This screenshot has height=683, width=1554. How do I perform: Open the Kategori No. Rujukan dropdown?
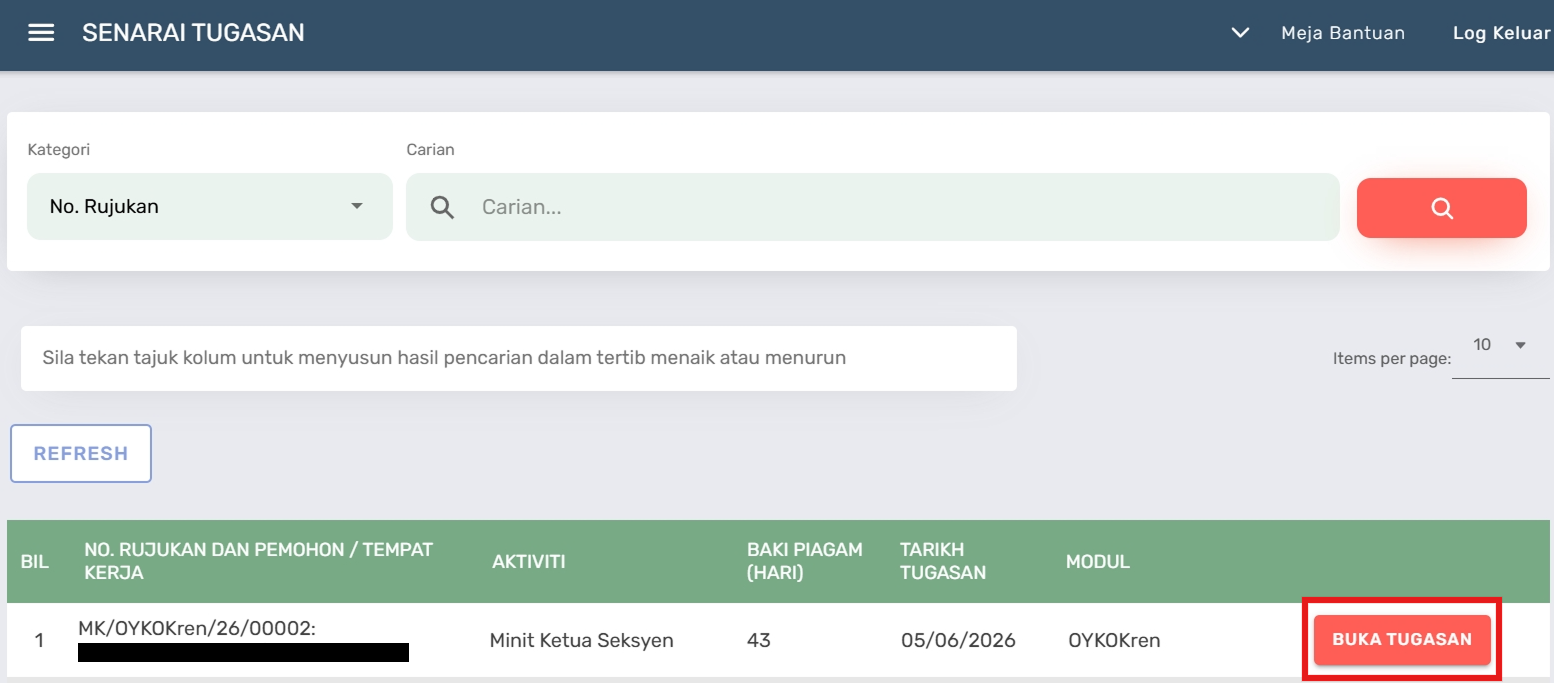point(210,207)
